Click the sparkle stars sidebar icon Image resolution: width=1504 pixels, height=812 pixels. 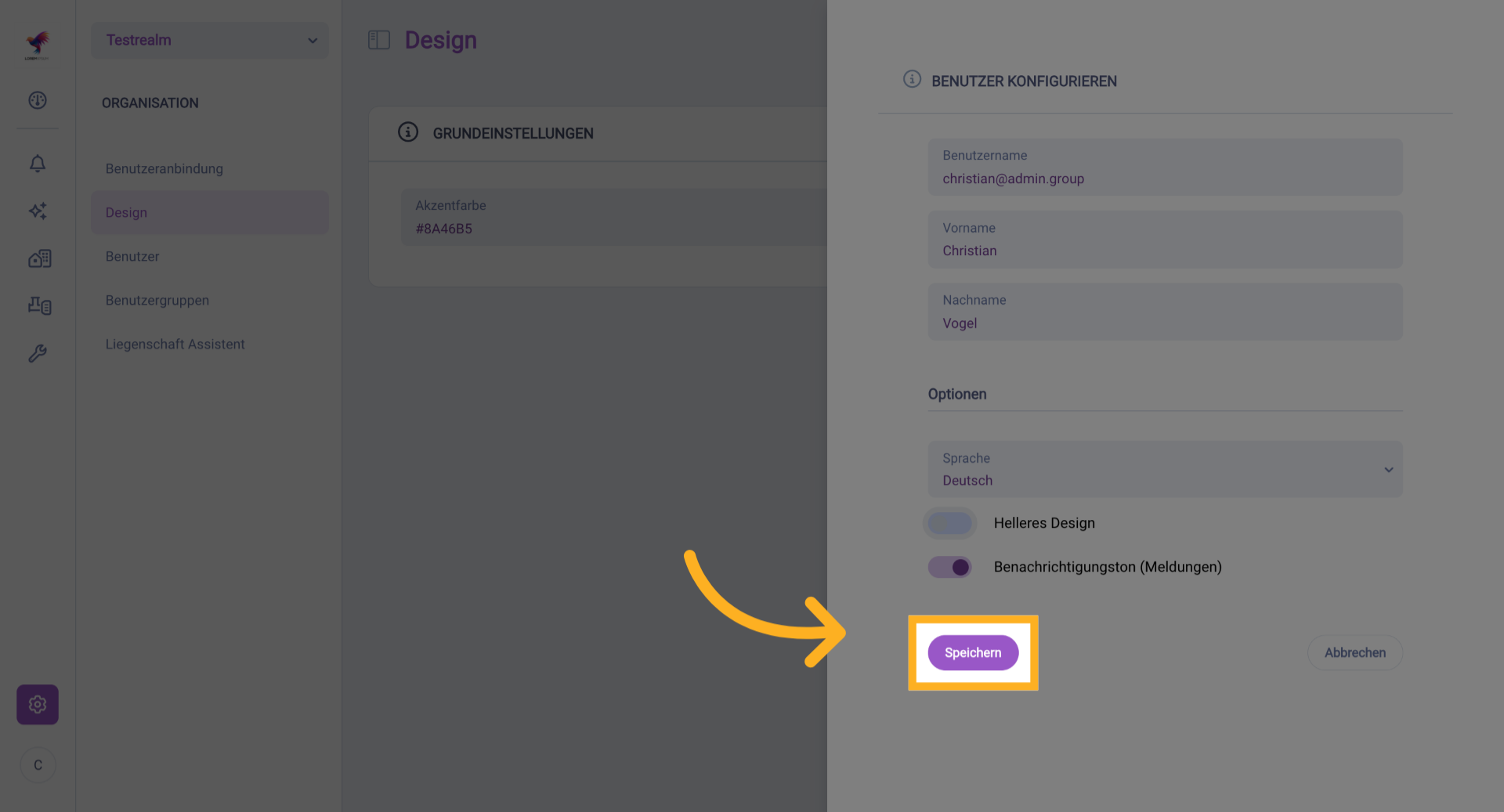pyautogui.click(x=38, y=211)
